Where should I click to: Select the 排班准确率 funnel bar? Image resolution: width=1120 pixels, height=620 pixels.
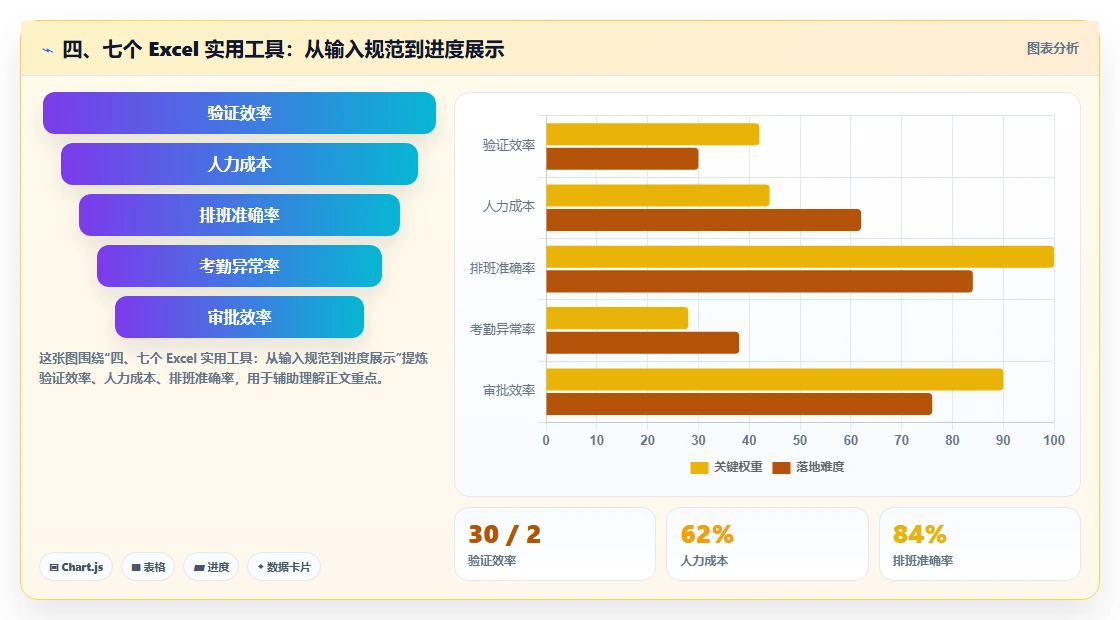(239, 215)
